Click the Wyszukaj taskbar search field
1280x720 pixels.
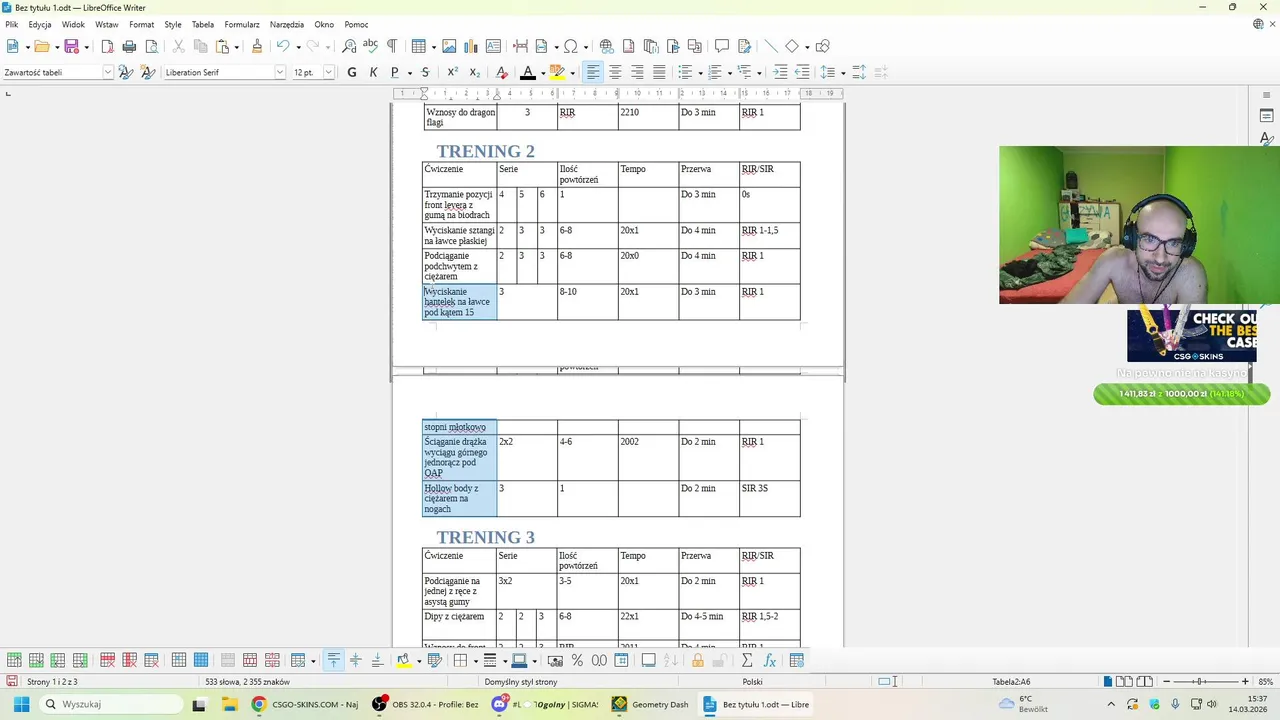[110, 704]
